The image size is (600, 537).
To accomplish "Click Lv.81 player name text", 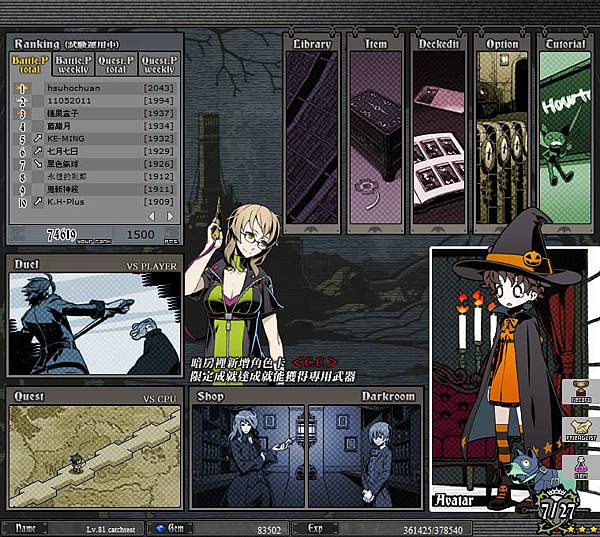I will tap(111, 529).
